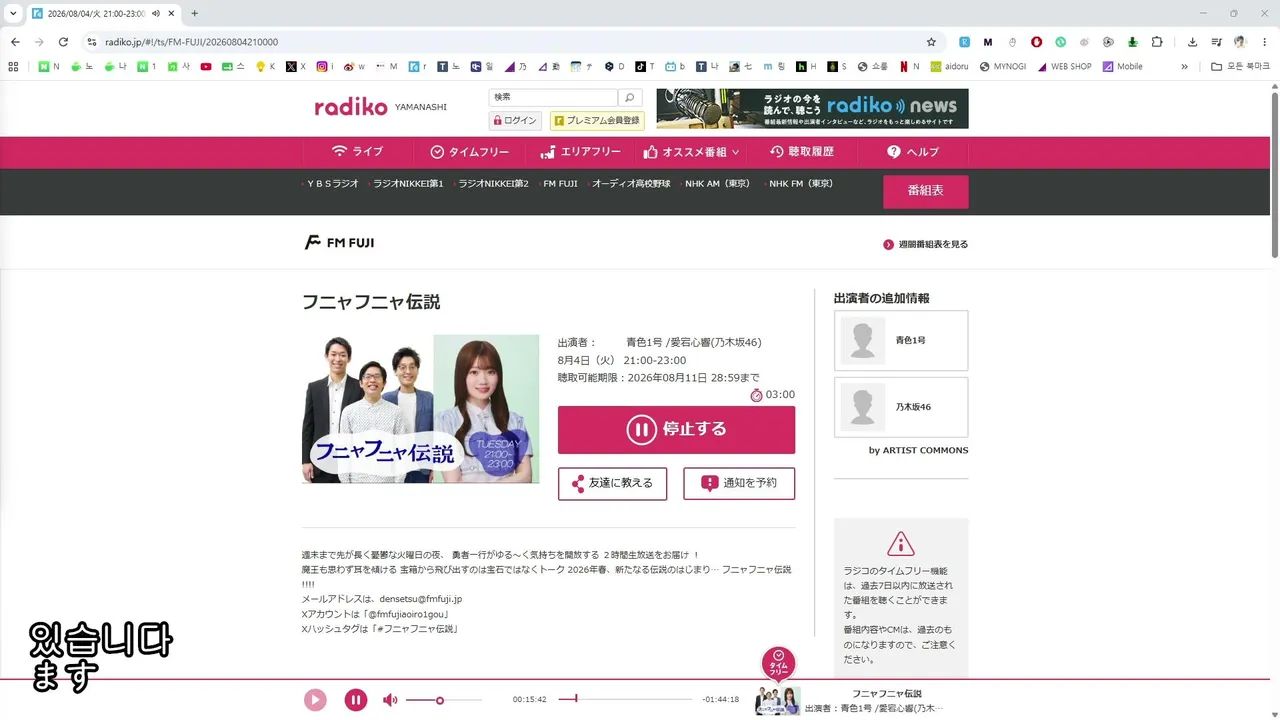The height and width of the screenshot is (720, 1280).
Task: Open the 모든 북마크 folder
Action: 1240,67
